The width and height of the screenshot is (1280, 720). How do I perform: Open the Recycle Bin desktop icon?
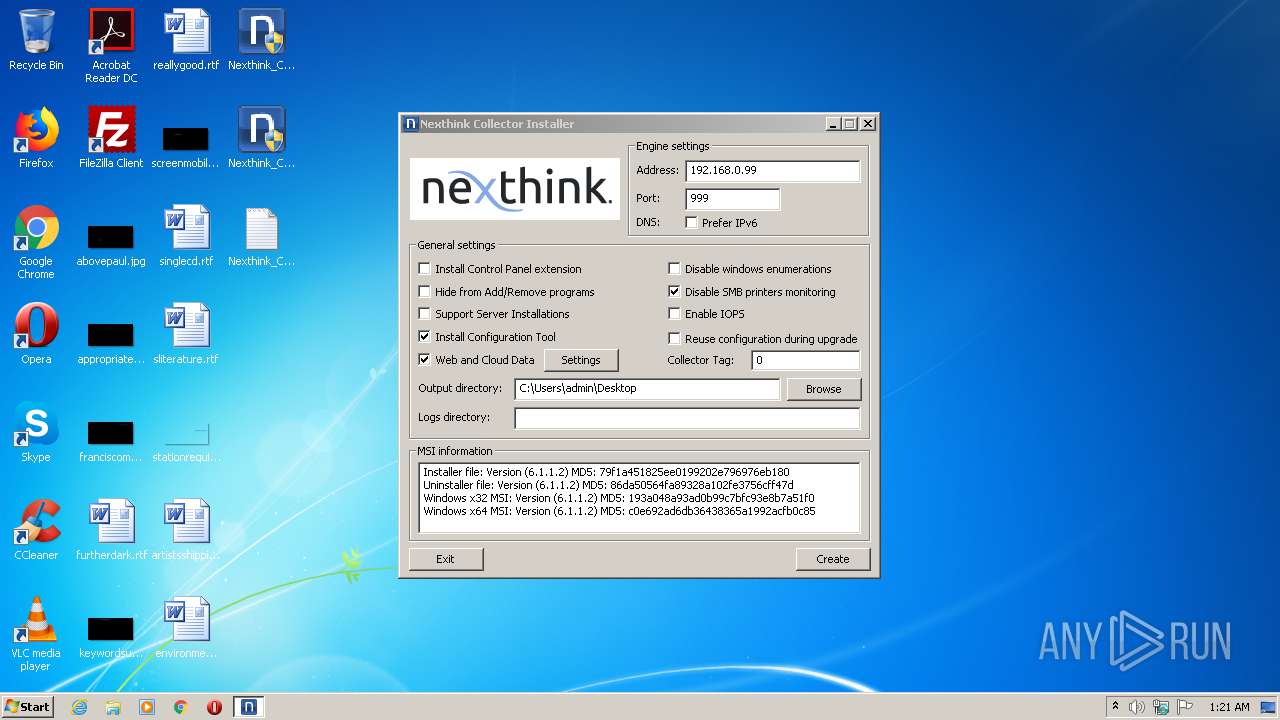(36, 40)
